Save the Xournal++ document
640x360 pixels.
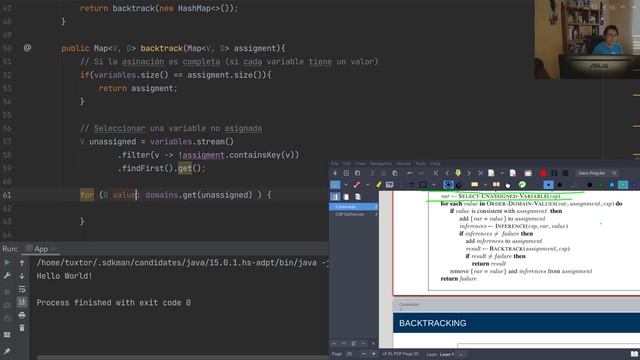tap(335, 173)
